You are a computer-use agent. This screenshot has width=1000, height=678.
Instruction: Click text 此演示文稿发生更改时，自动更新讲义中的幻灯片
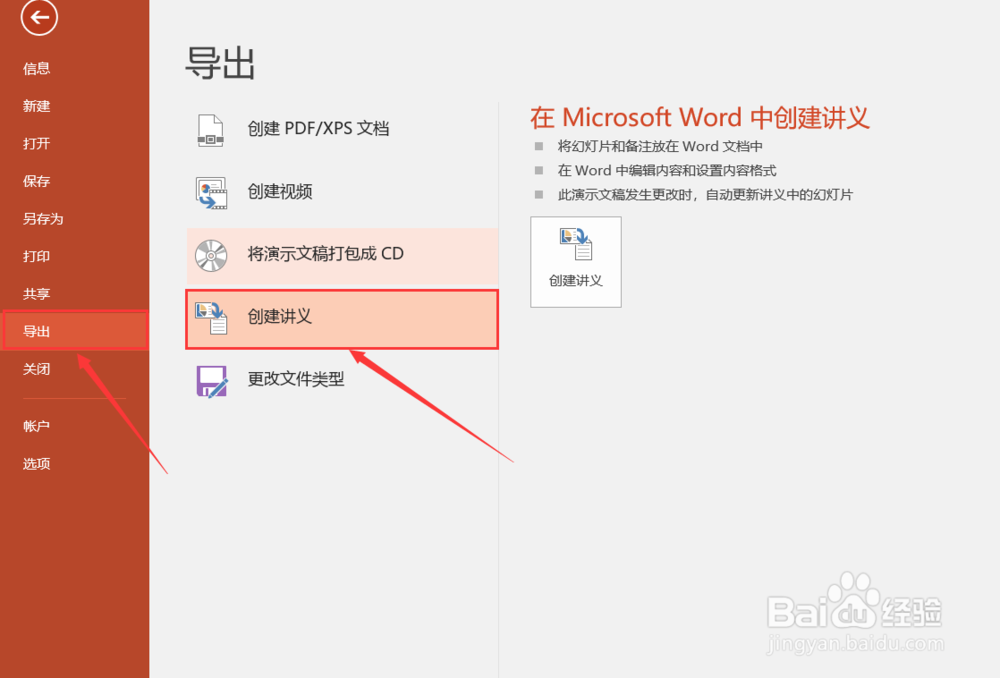(x=705, y=195)
